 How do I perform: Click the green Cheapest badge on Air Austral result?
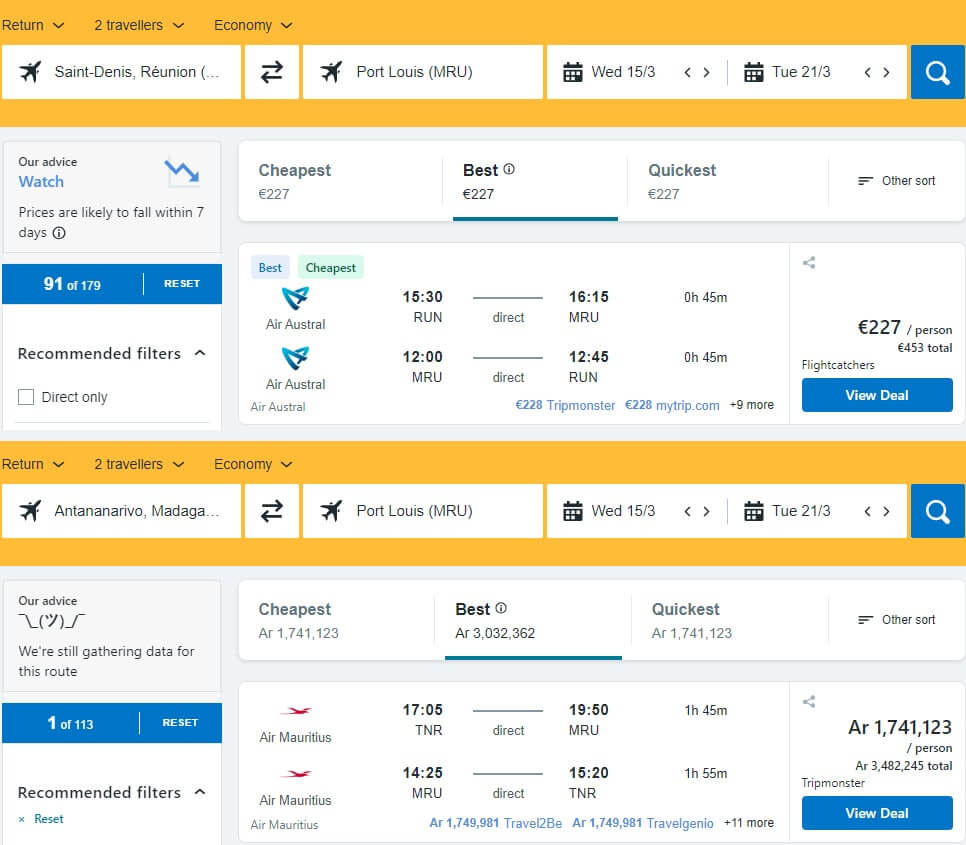(331, 267)
